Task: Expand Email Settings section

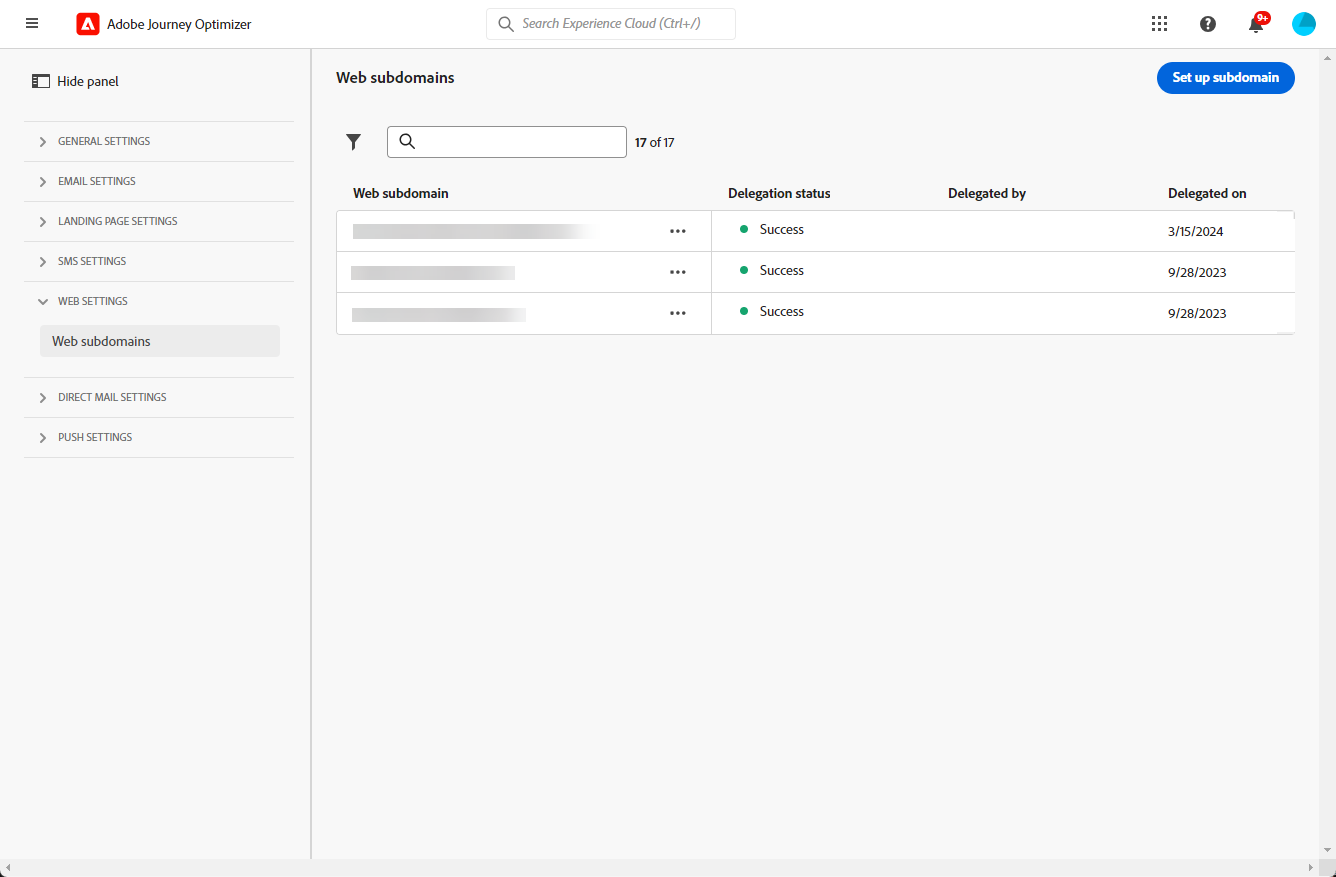Action: point(96,181)
